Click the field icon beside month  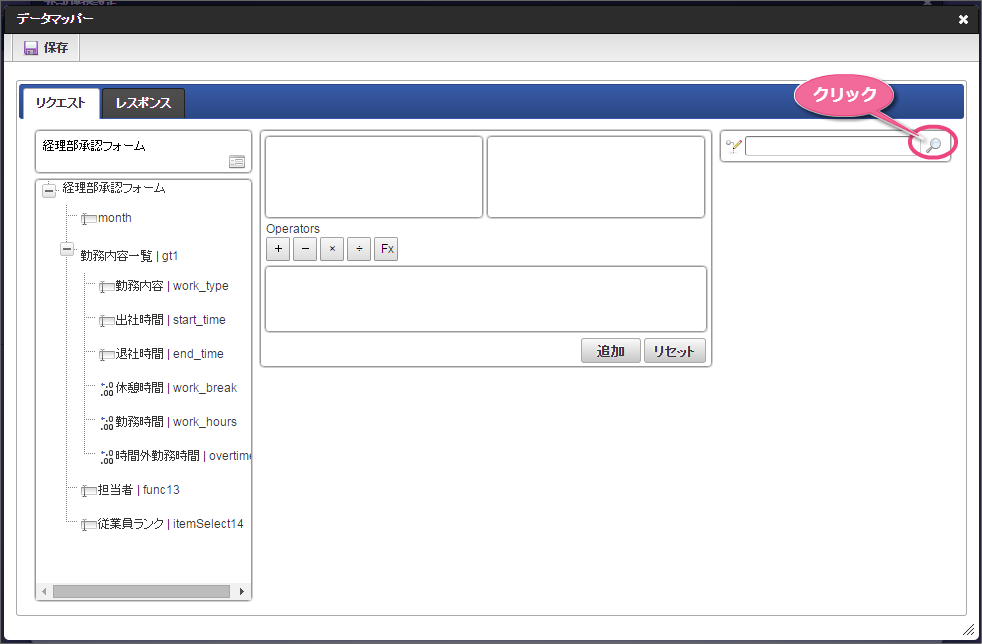(x=88, y=219)
